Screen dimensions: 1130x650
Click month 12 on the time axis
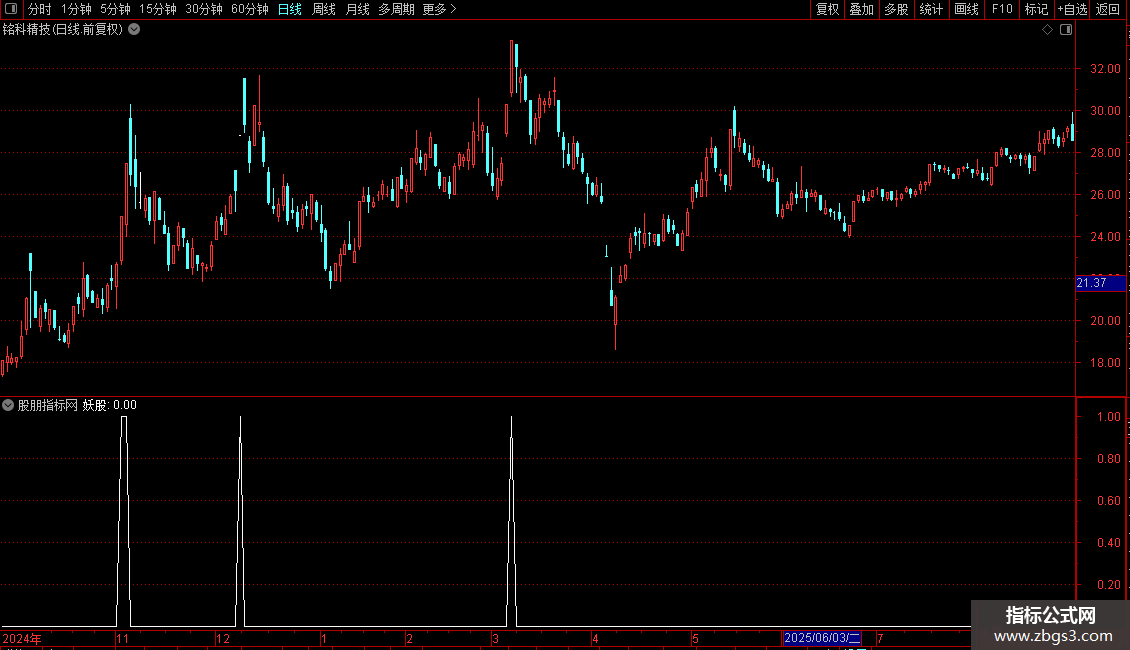click(223, 638)
